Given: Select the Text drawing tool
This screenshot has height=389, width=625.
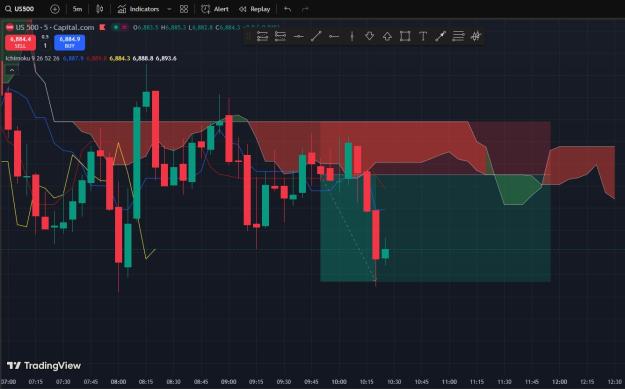Looking at the screenshot, I should pyautogui.click(x=423, y=36).
